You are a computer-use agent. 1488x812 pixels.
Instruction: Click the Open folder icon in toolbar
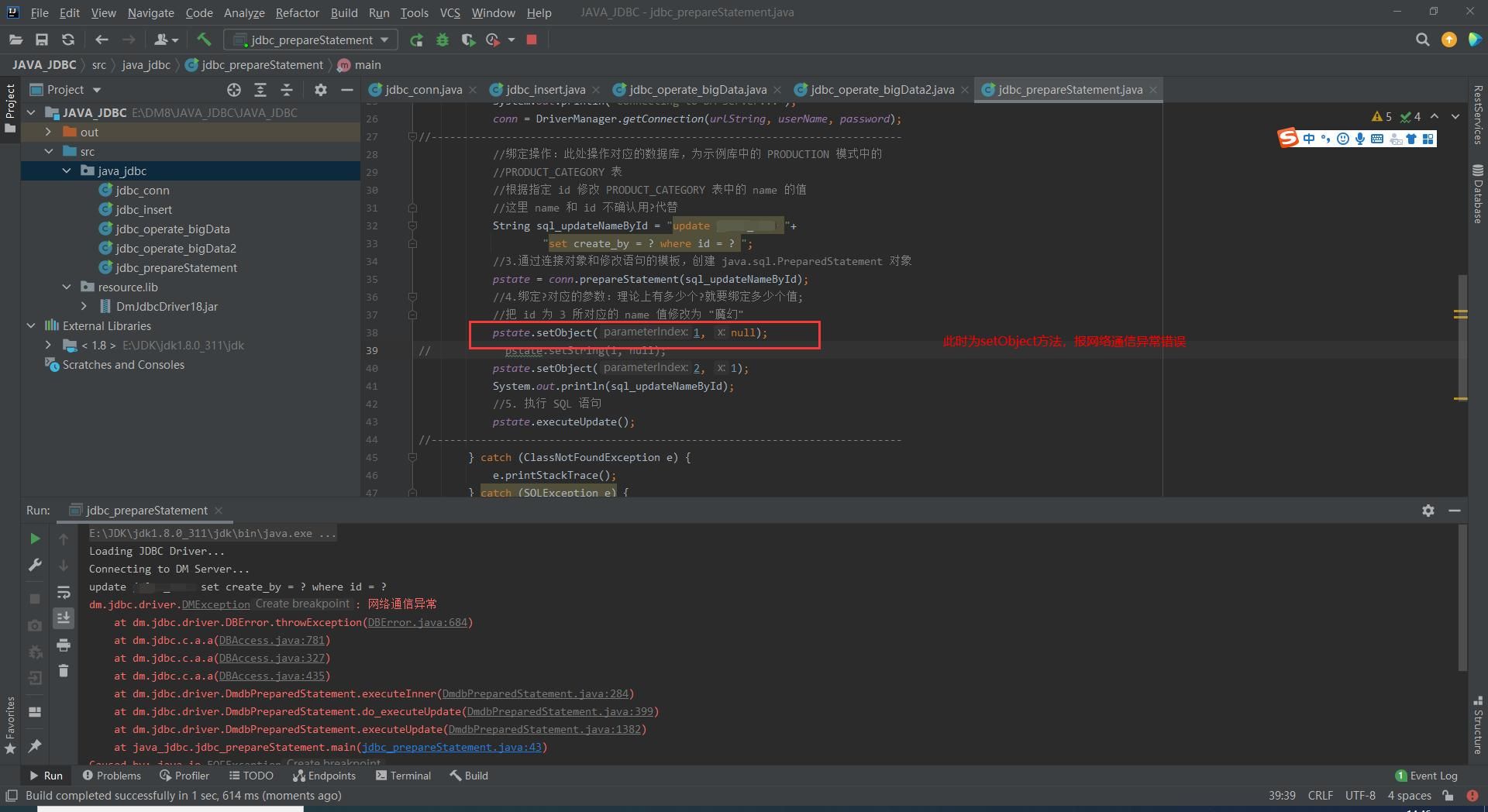15,40
